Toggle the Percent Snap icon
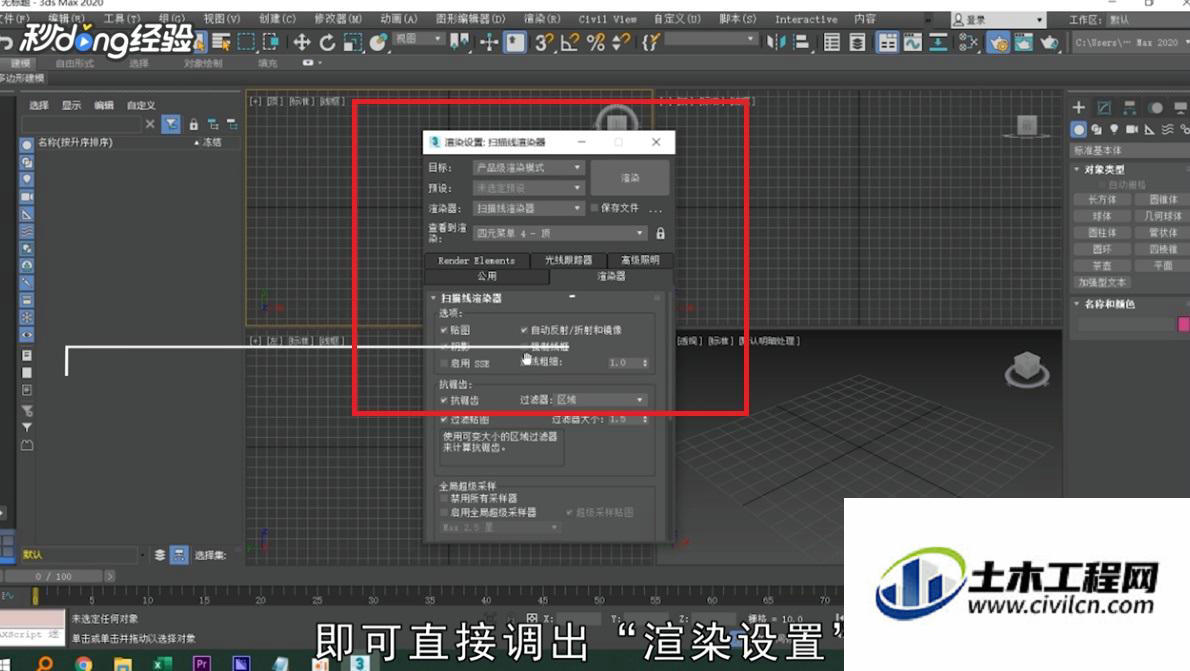Screen dimensions: 1190x671 tap(596, 43)
